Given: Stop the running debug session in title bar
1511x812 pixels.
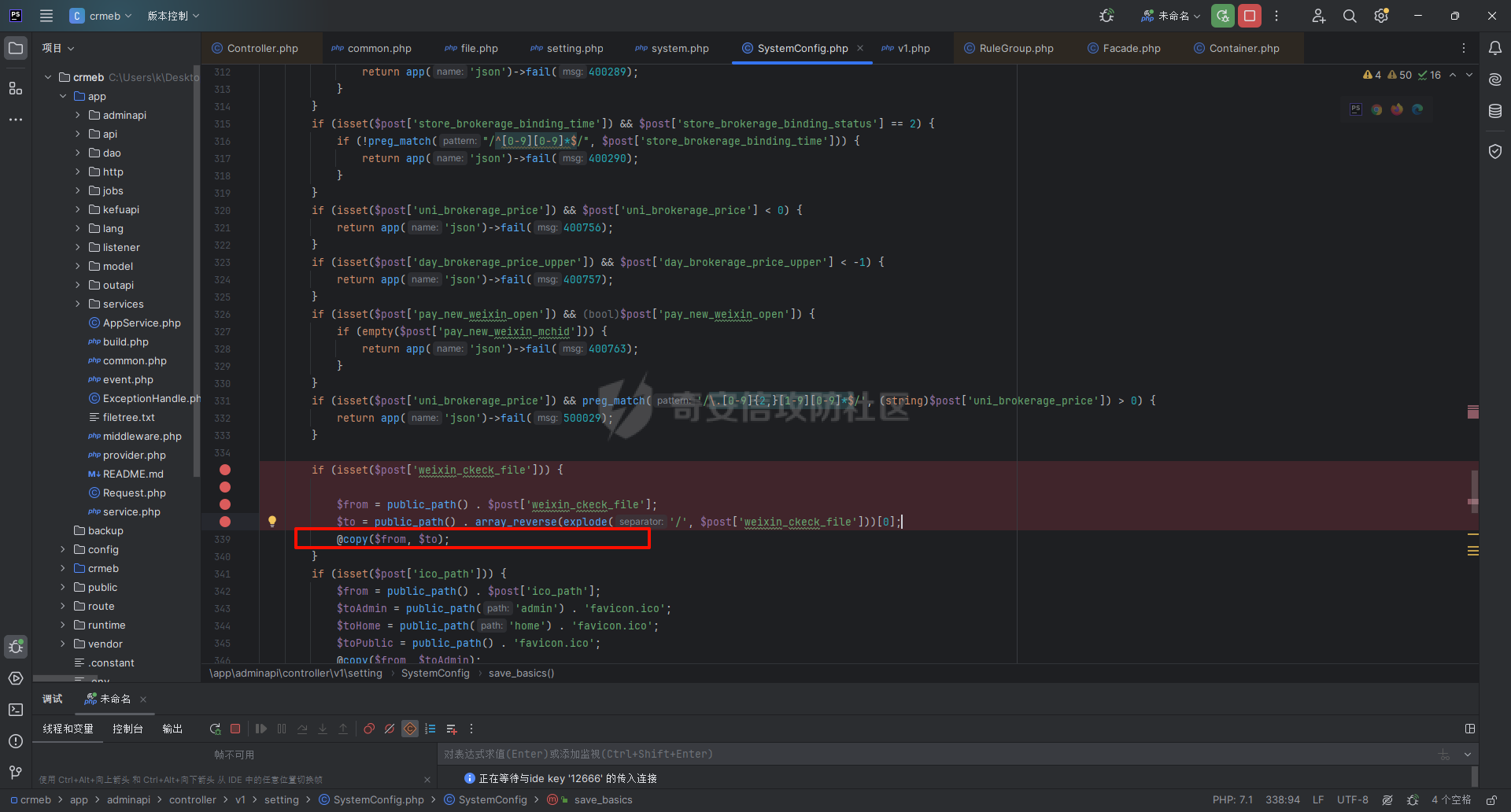Looking at the screenshot, I should point(1250,16).
